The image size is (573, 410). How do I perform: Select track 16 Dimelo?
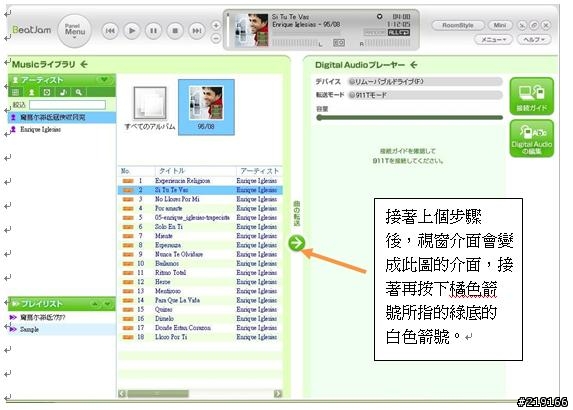pos(200,319)
